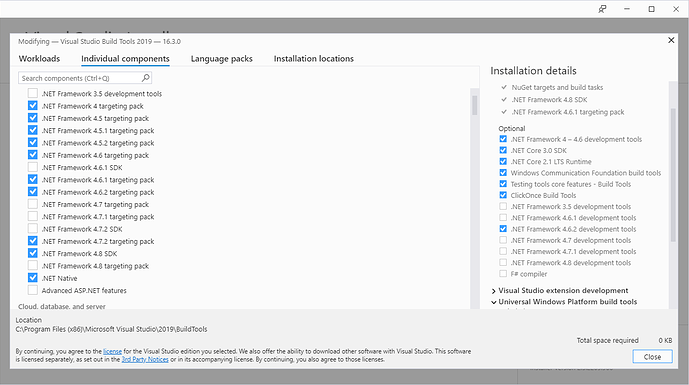Uncheck .NET Framework 4 targeting pack

(33, 105)
